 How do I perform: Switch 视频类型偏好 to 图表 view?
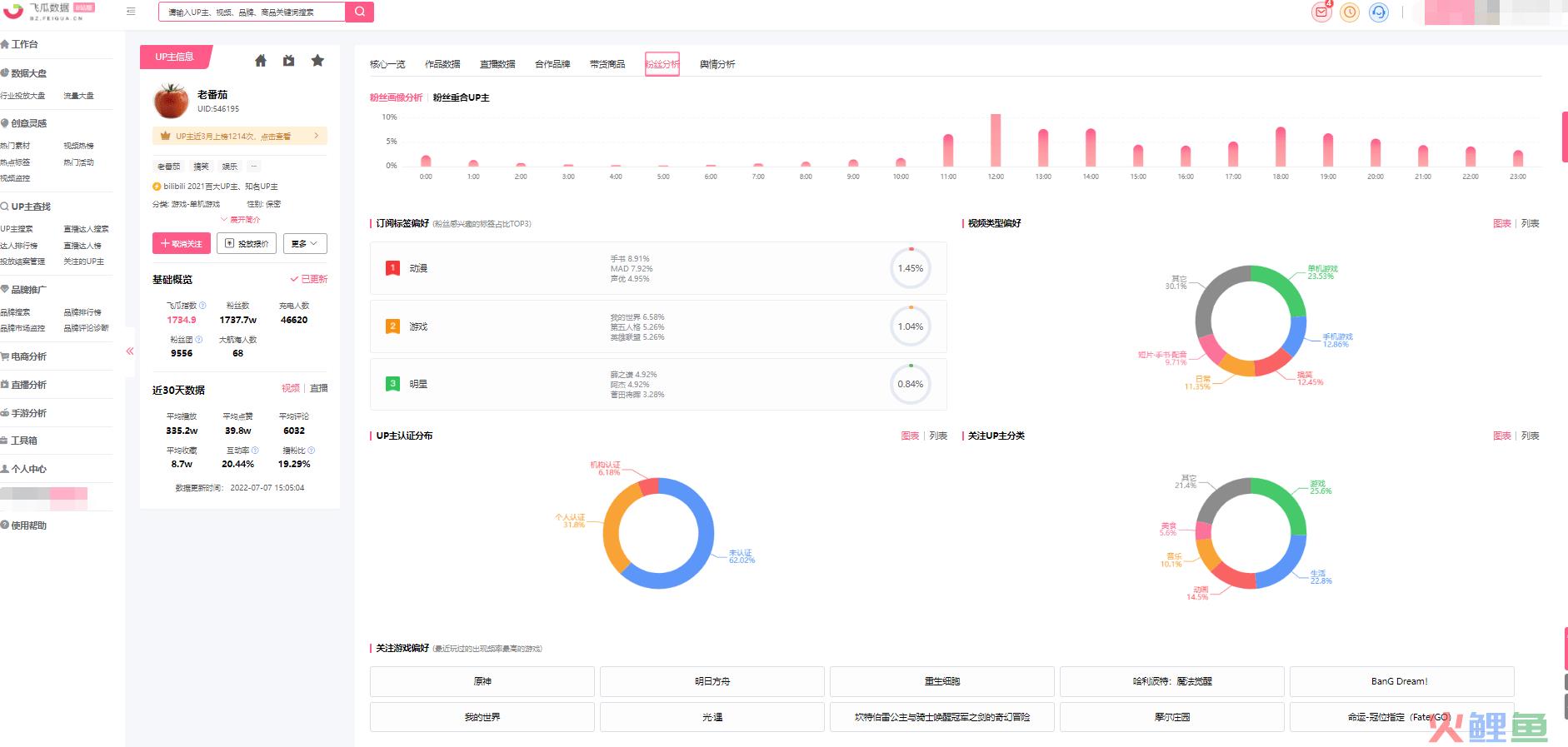(1502, 223)
